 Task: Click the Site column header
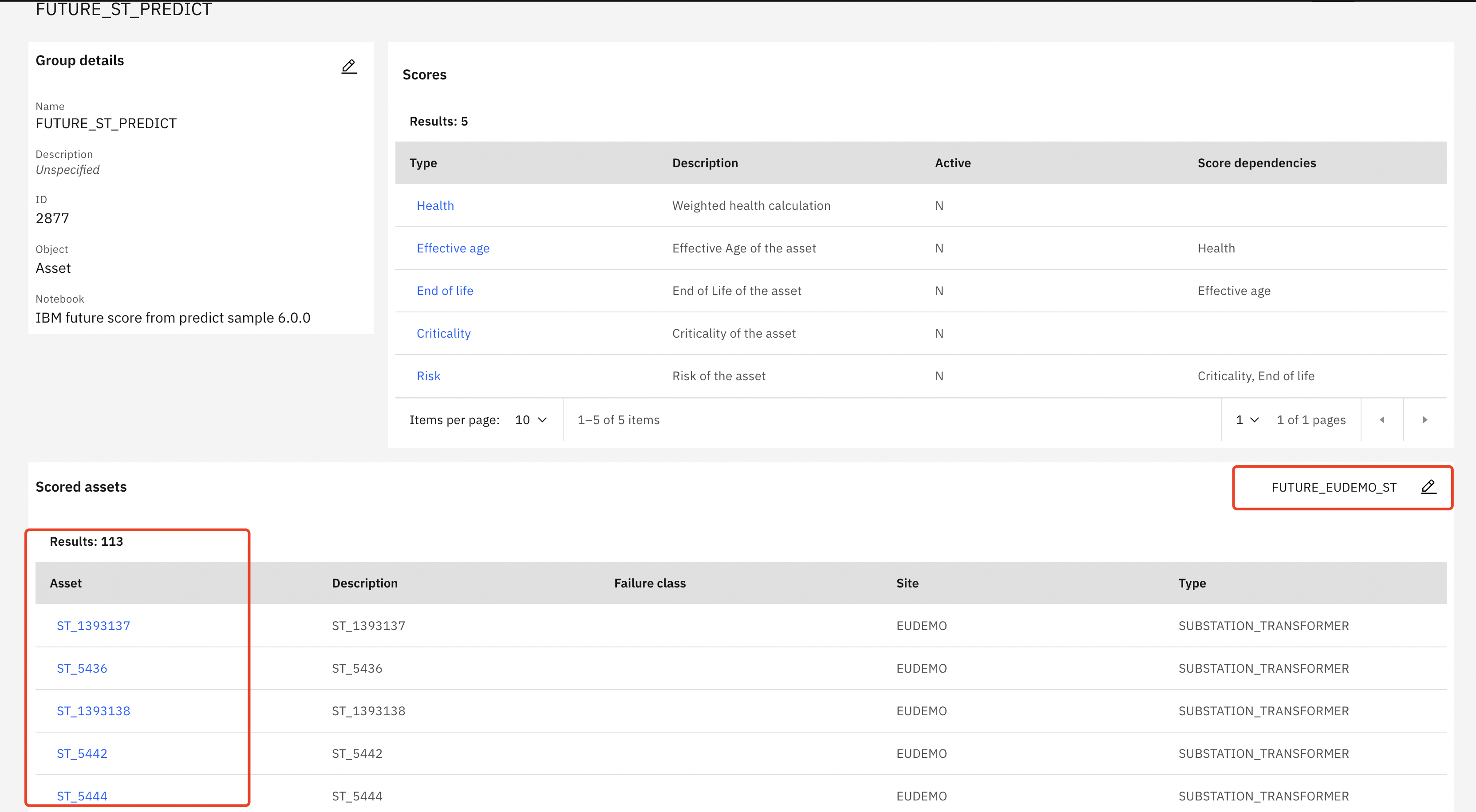[907, 583]
